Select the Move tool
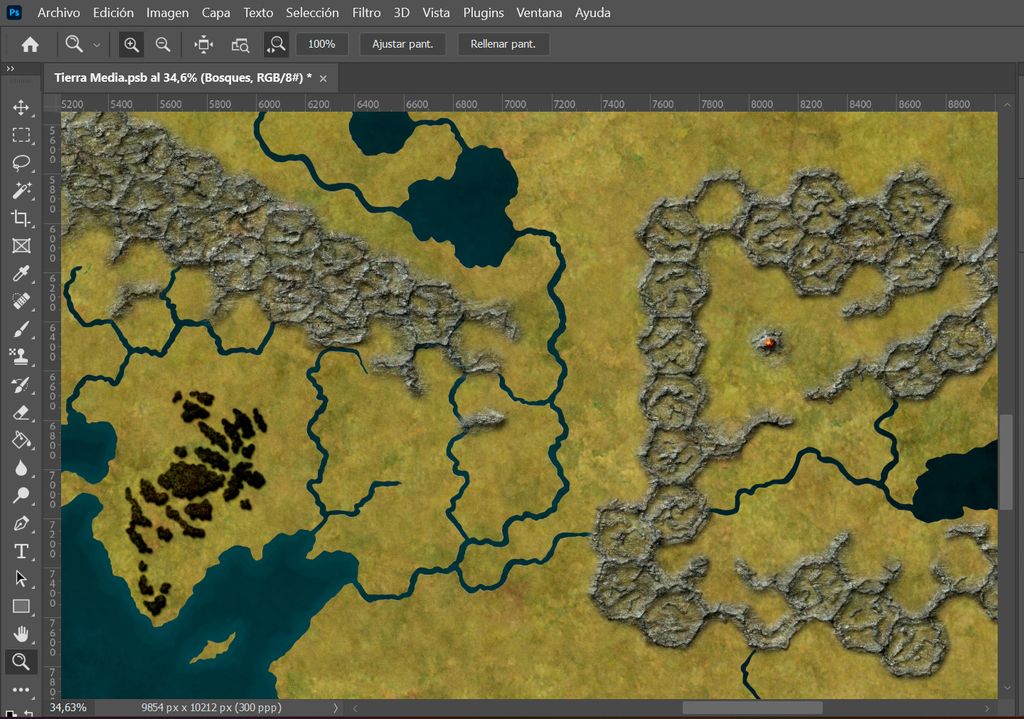 pyautogui.click(x=22, y=108)
